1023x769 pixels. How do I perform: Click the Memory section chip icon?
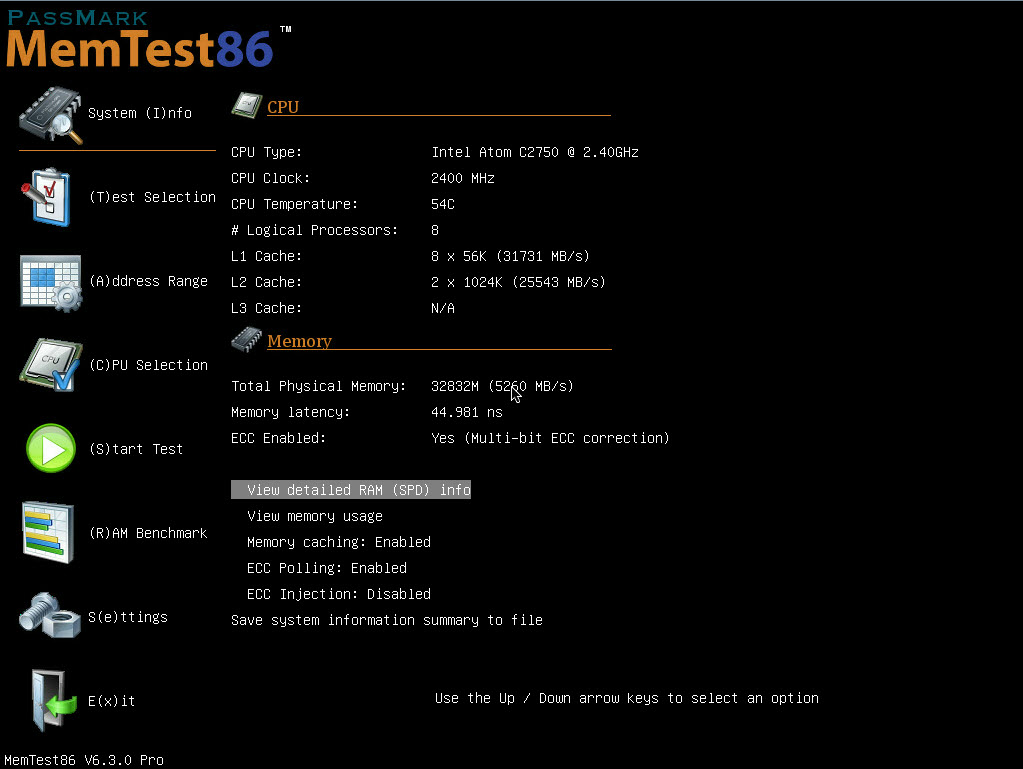click(x=247, y=339)
